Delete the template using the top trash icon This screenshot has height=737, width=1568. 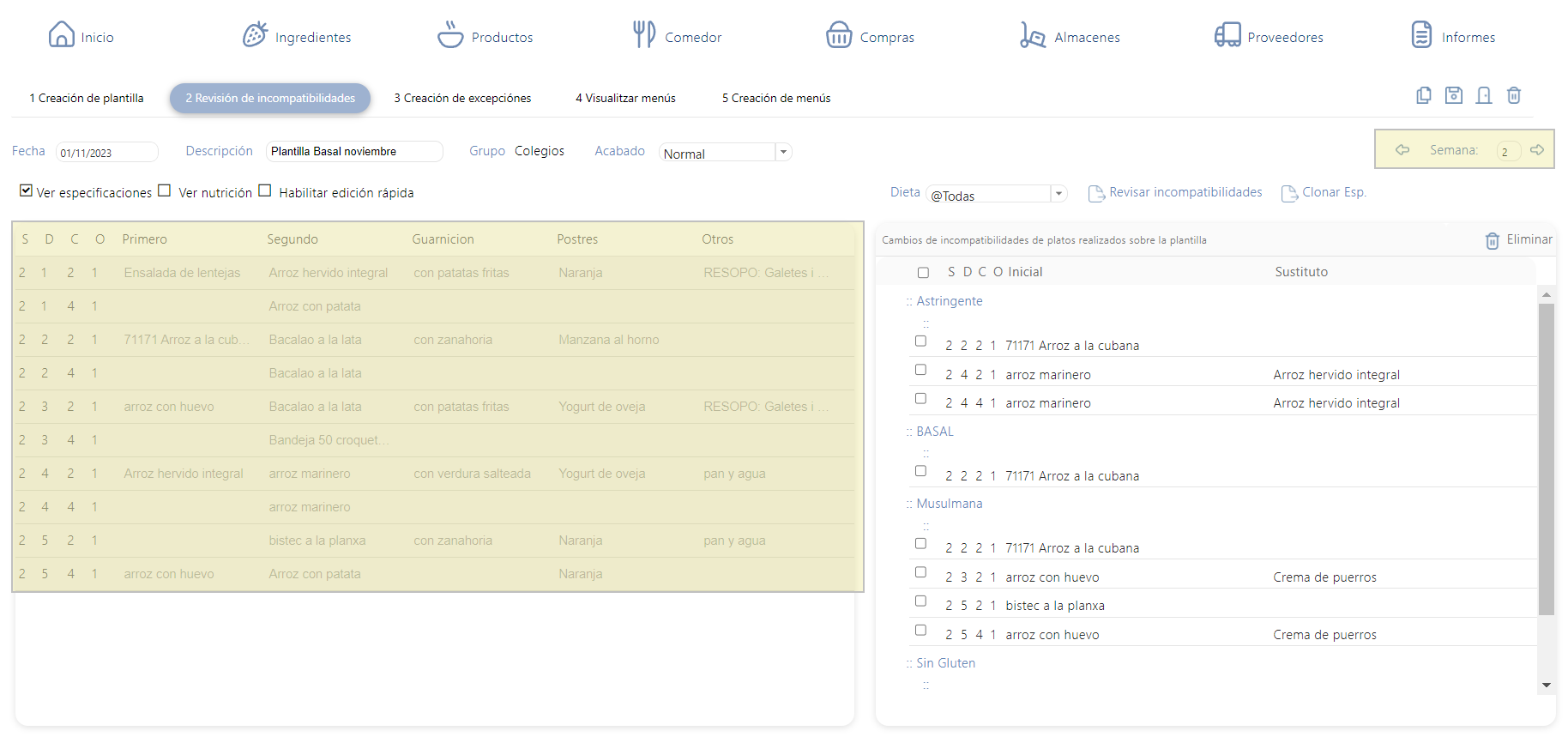tap(1514, 95)
